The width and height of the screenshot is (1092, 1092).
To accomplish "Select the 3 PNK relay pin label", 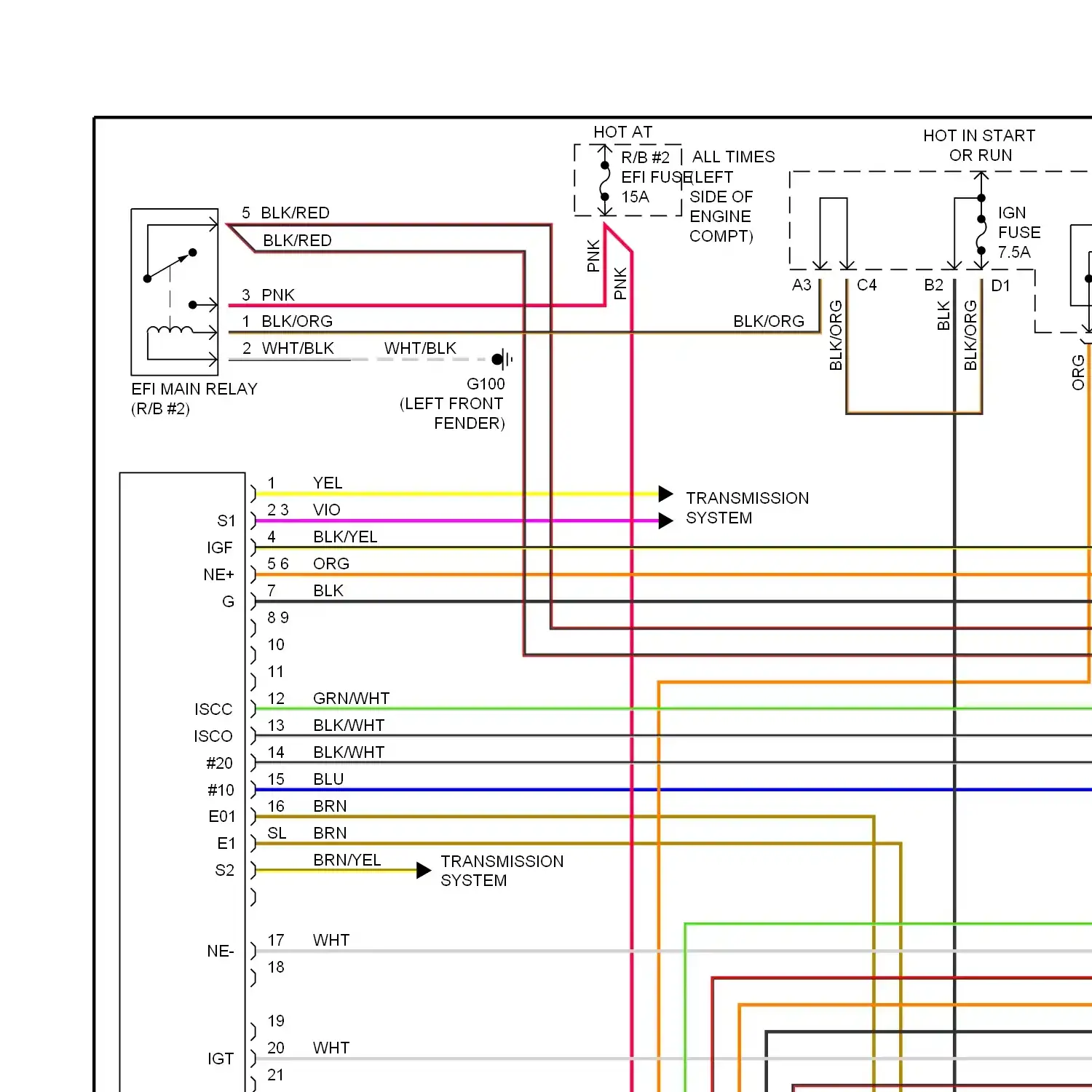I will point(268,295).
